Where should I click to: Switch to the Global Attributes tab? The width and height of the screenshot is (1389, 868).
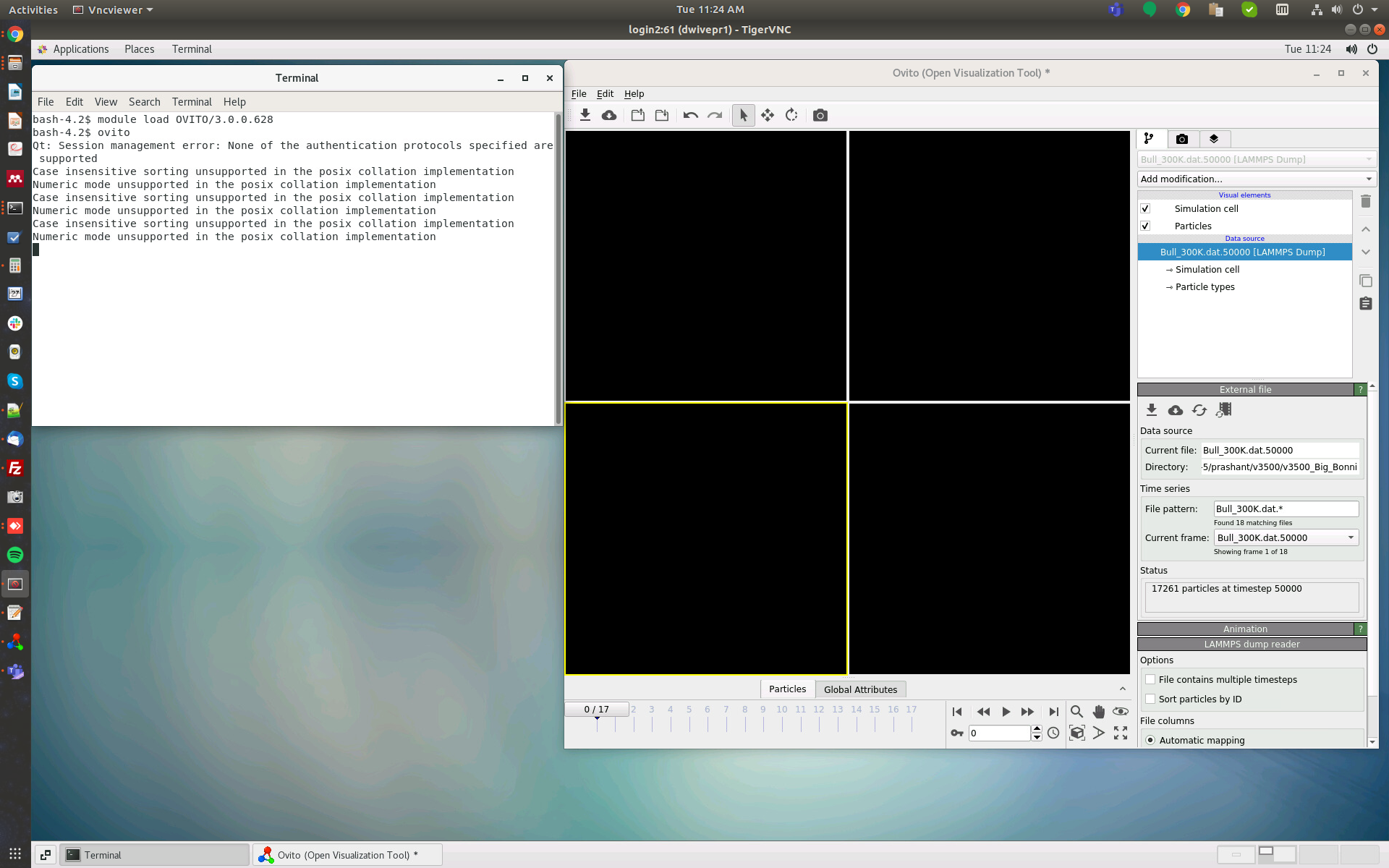click(860, 689)
